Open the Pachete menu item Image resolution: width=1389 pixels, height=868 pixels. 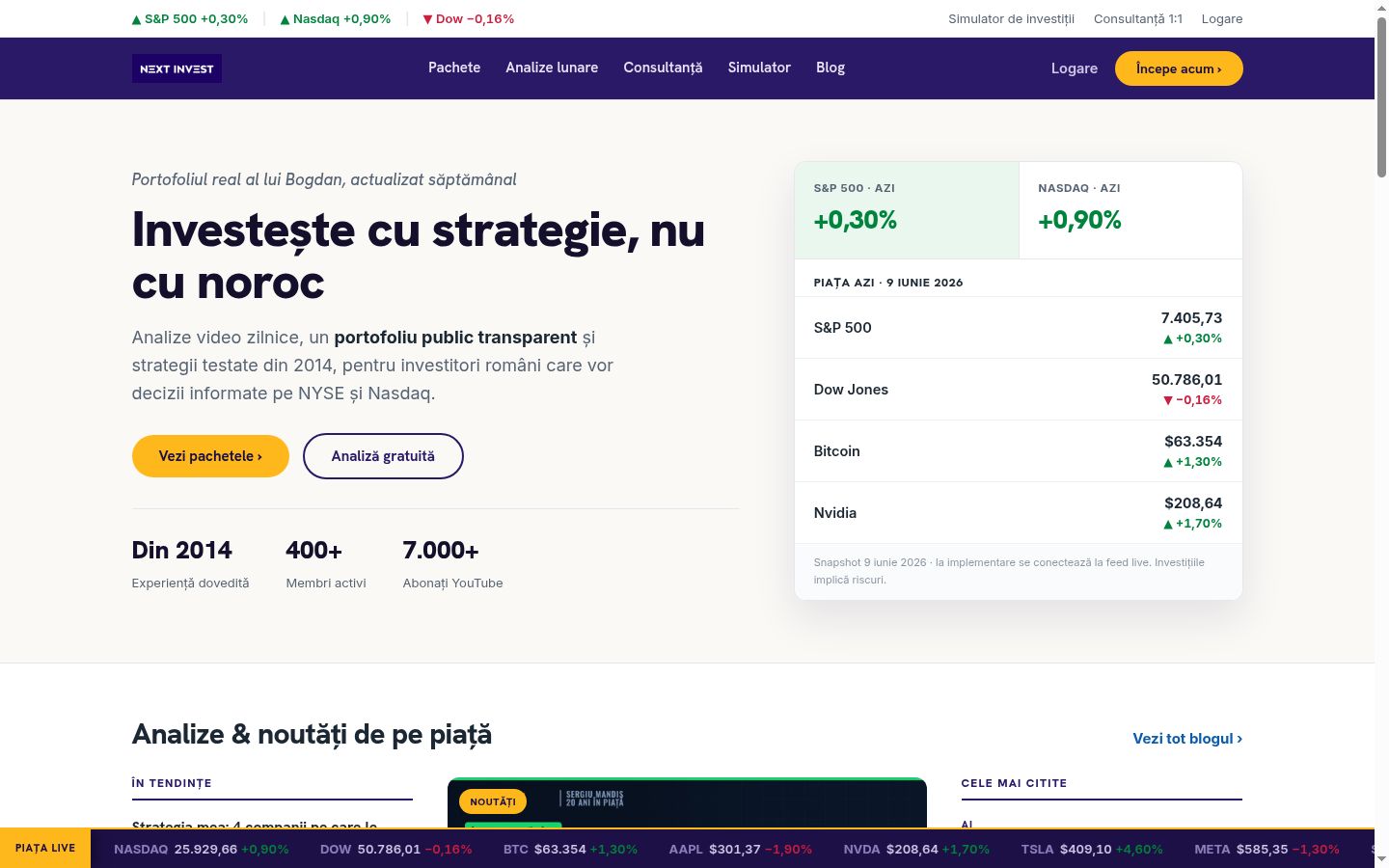(x=454, y=68)
